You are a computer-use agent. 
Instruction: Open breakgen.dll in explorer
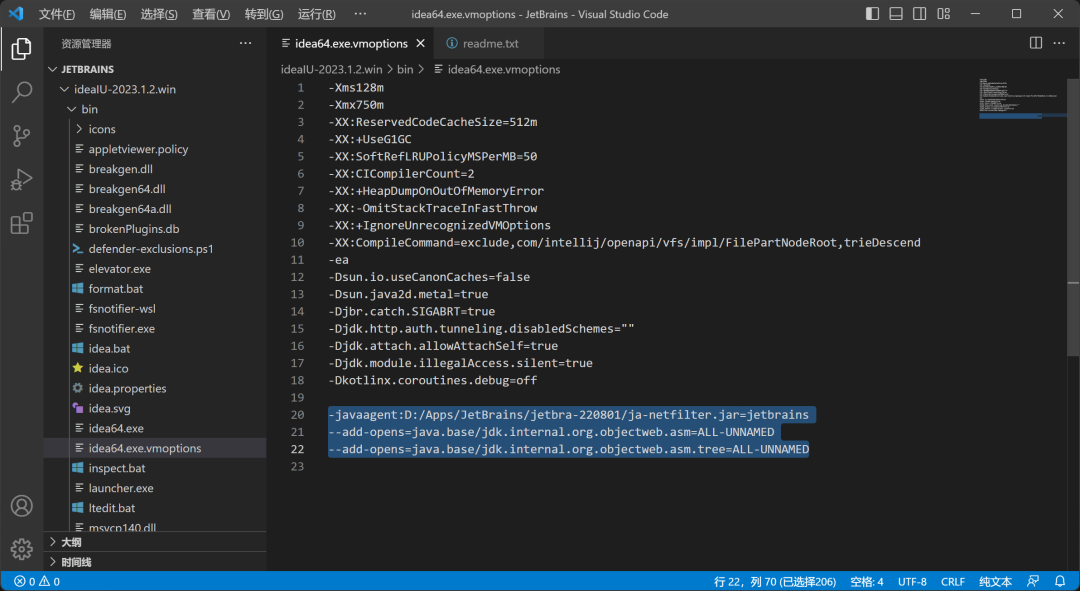click(155, 169)
